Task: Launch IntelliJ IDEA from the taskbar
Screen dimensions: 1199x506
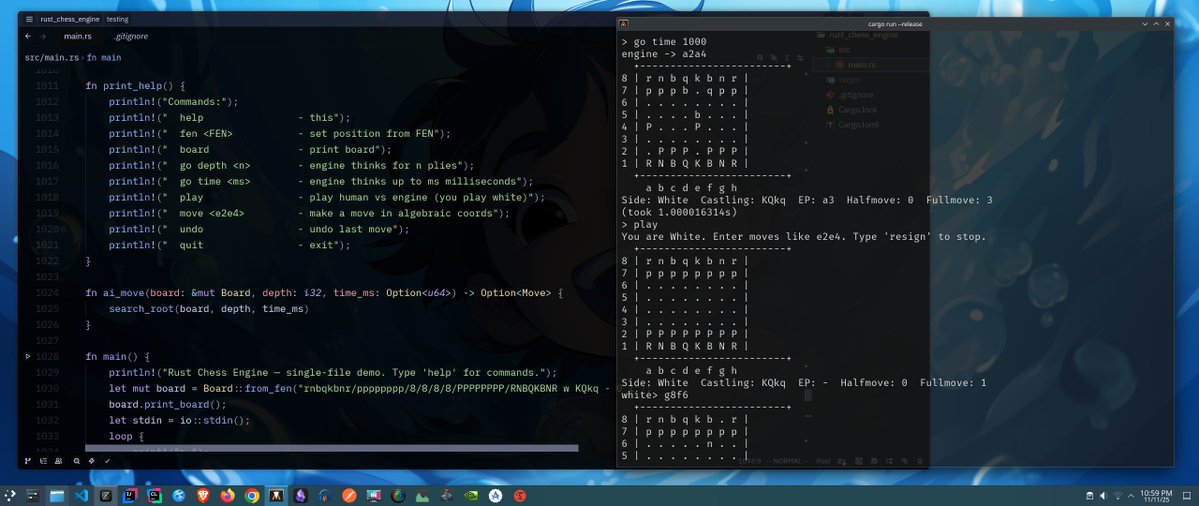Action: click(x=129, y=495)
